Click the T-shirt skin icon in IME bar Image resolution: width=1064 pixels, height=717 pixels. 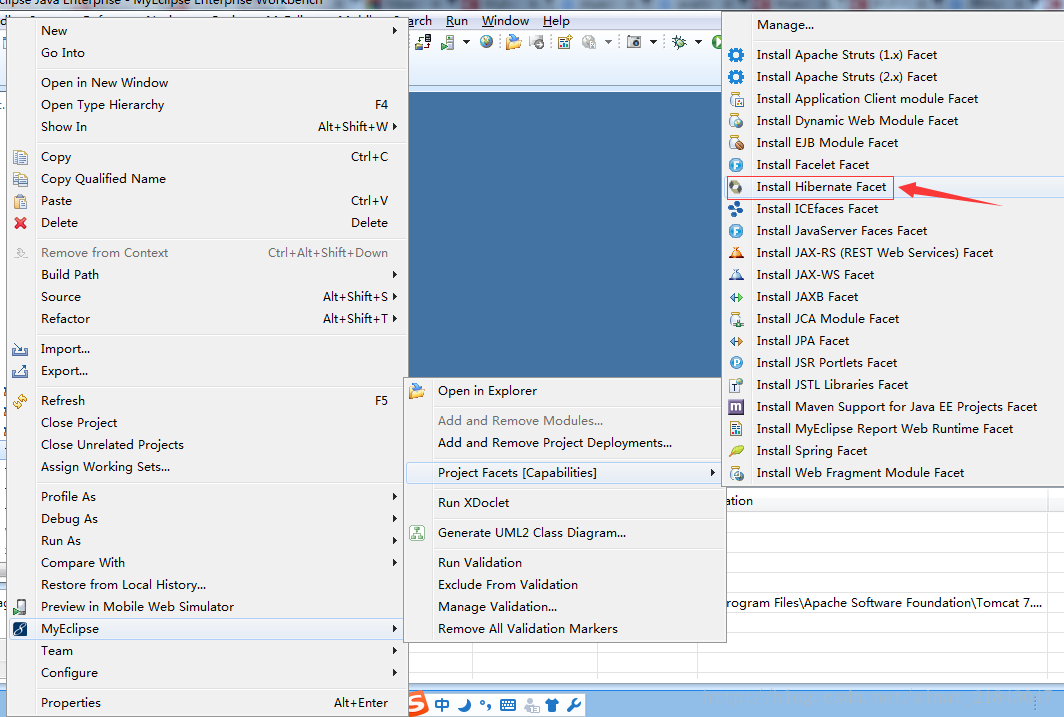(x=552, y=705)
